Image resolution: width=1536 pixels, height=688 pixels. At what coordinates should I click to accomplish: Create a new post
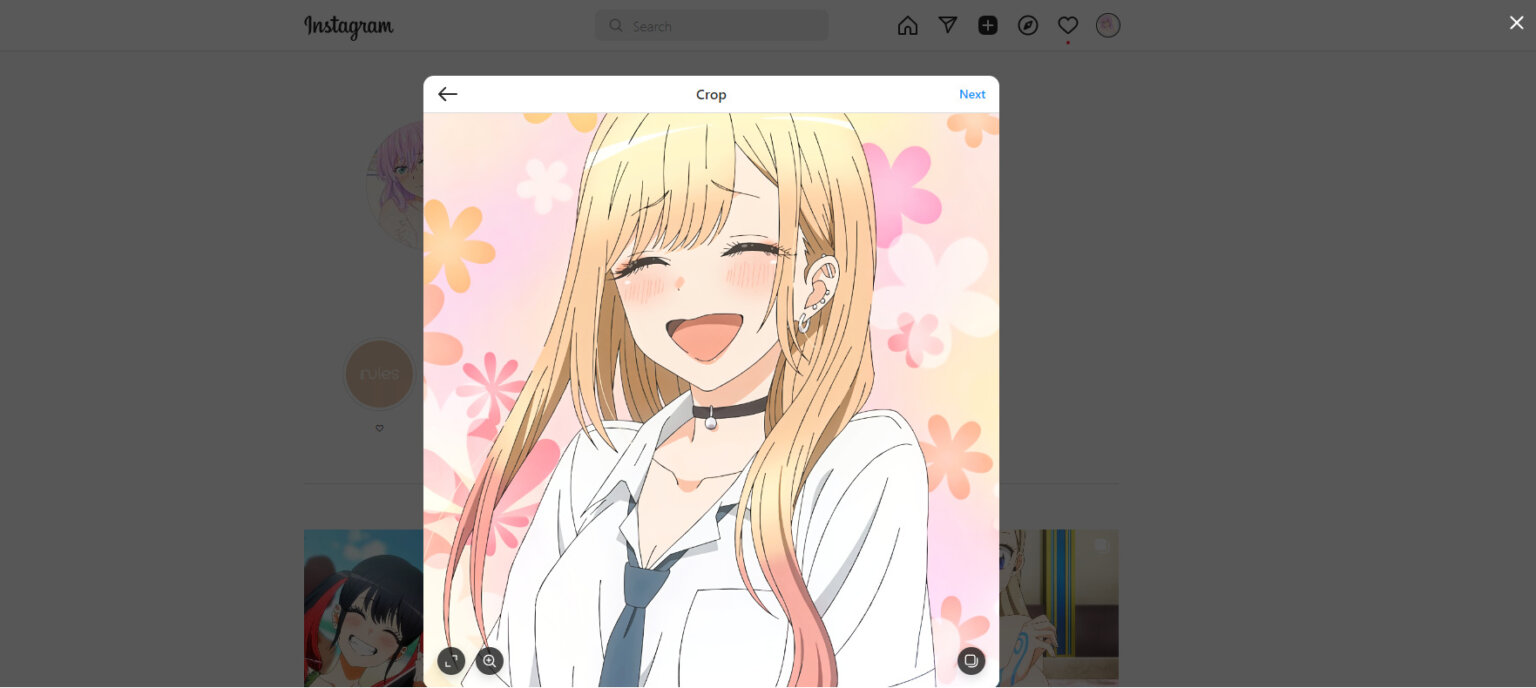coord(987,25)
